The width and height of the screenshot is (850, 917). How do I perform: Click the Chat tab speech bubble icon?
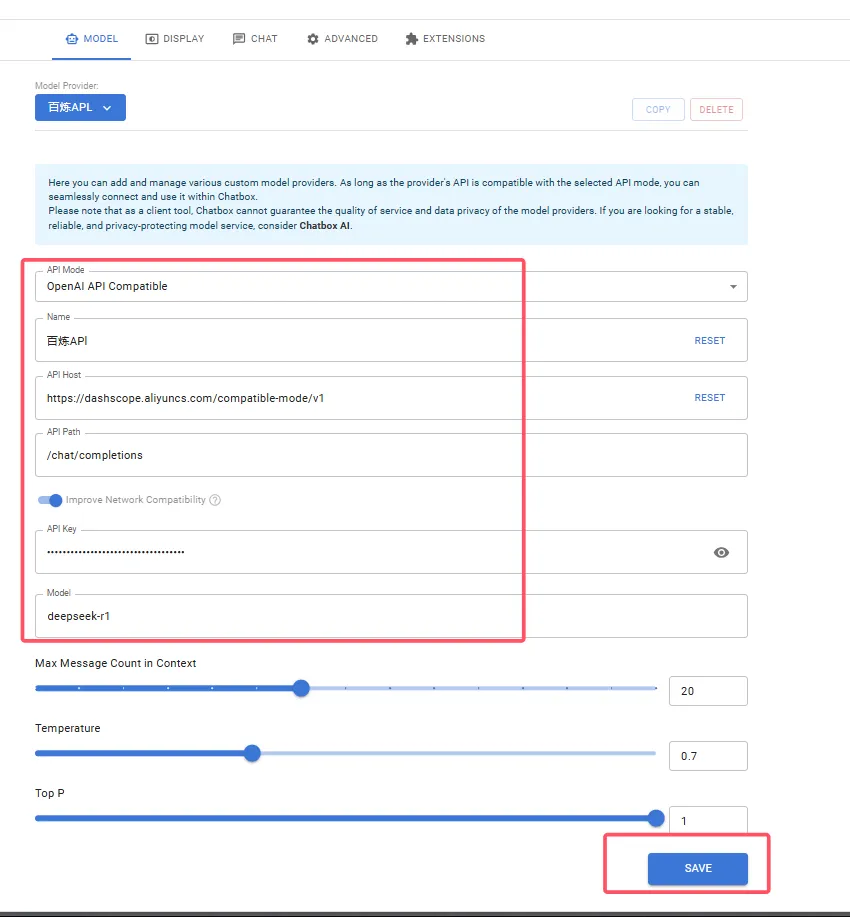(x=239, y=39)
